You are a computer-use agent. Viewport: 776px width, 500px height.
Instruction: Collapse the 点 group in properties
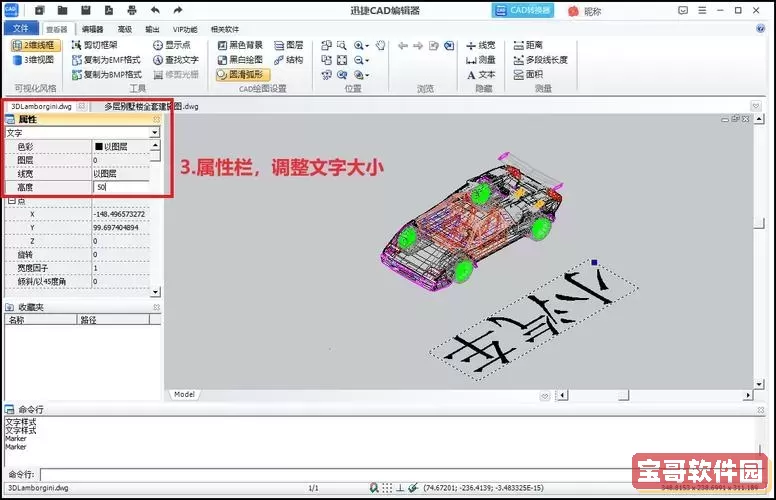point(11,201)
